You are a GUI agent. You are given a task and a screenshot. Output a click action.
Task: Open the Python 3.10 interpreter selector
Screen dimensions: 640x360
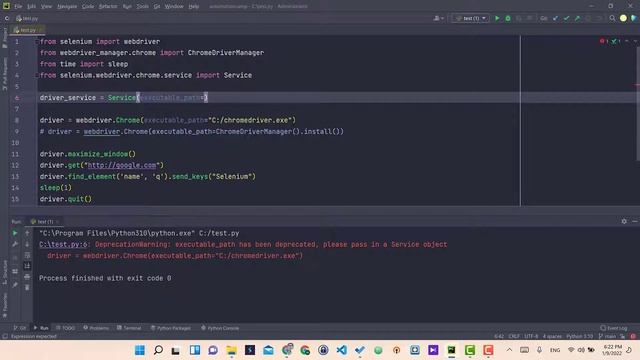[579, 336]
